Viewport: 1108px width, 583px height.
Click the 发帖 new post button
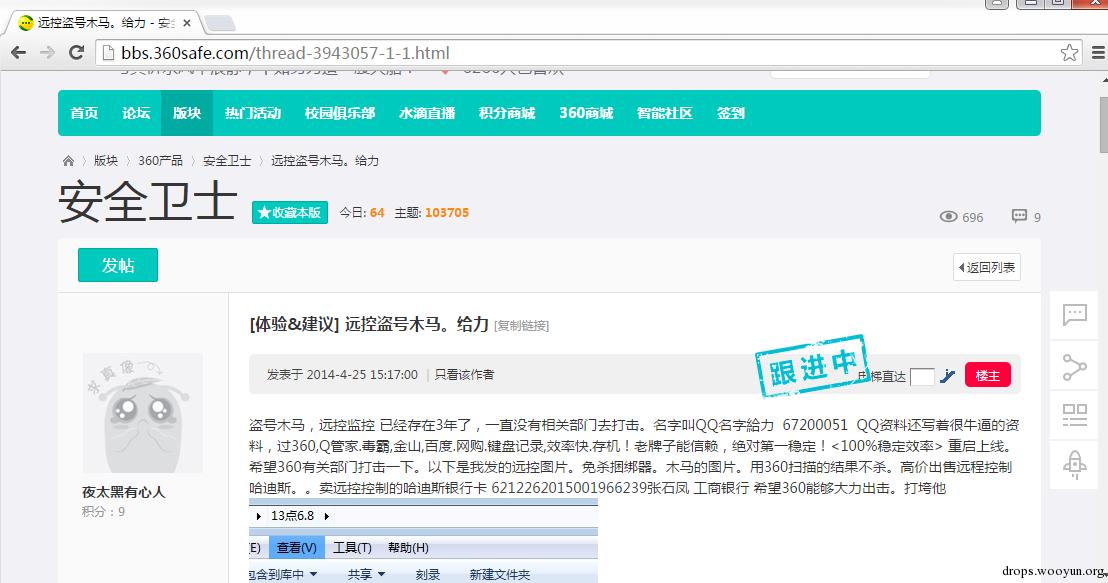[x=118, y=265]
